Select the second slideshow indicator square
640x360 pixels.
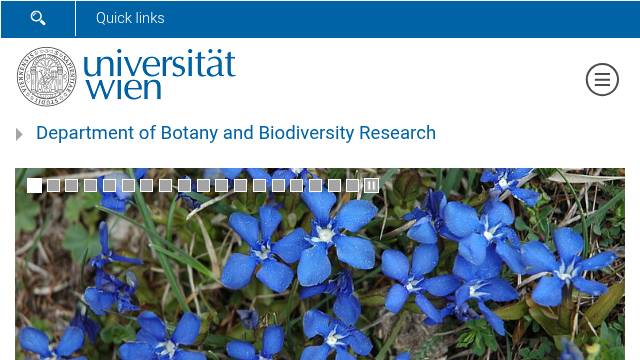coord(53,186)
